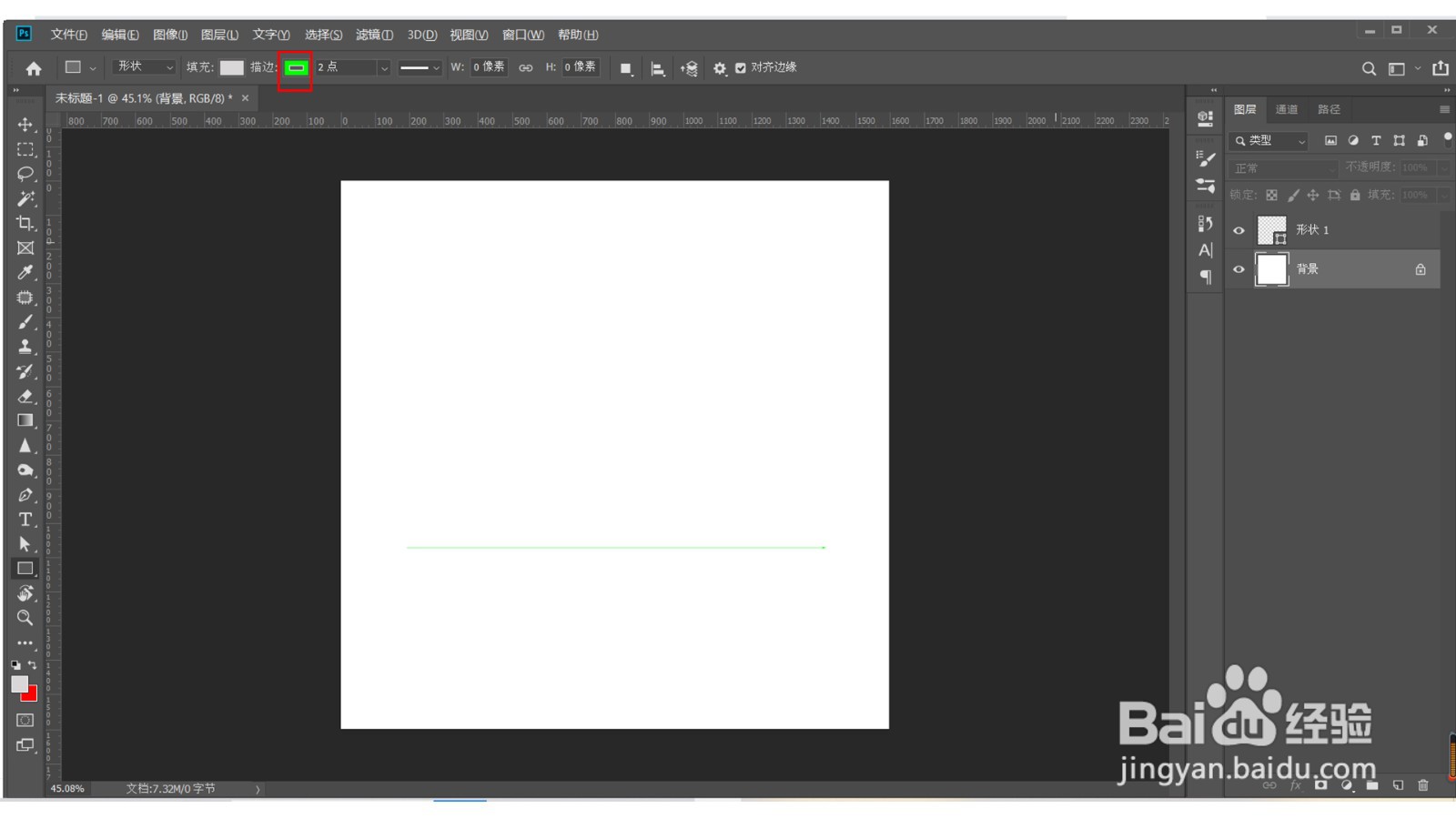Viewport: 1456px width, 819px height.
Task: Select the Rectangle shape tool
Action: pos(25,569)
